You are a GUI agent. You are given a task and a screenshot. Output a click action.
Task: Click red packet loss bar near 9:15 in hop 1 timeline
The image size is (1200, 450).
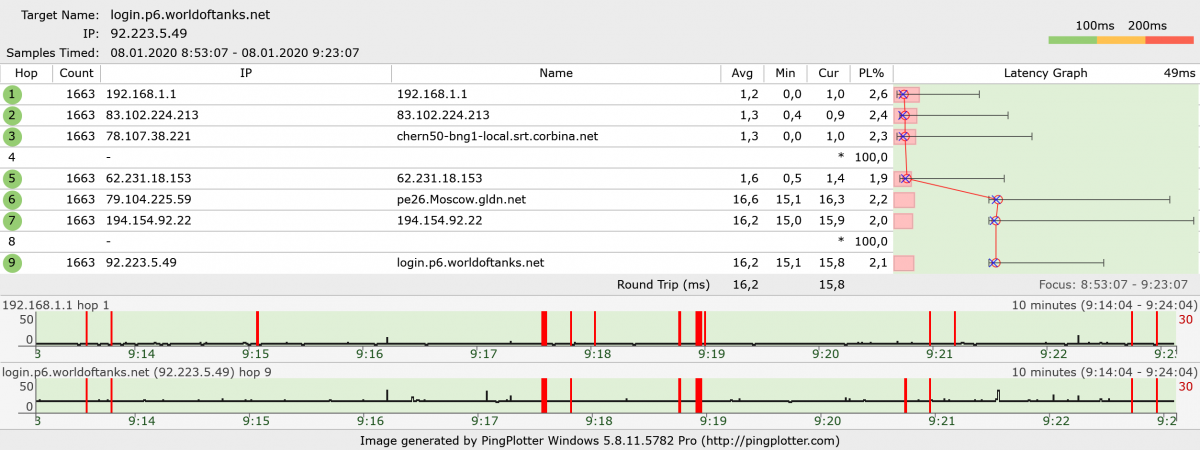257,327
